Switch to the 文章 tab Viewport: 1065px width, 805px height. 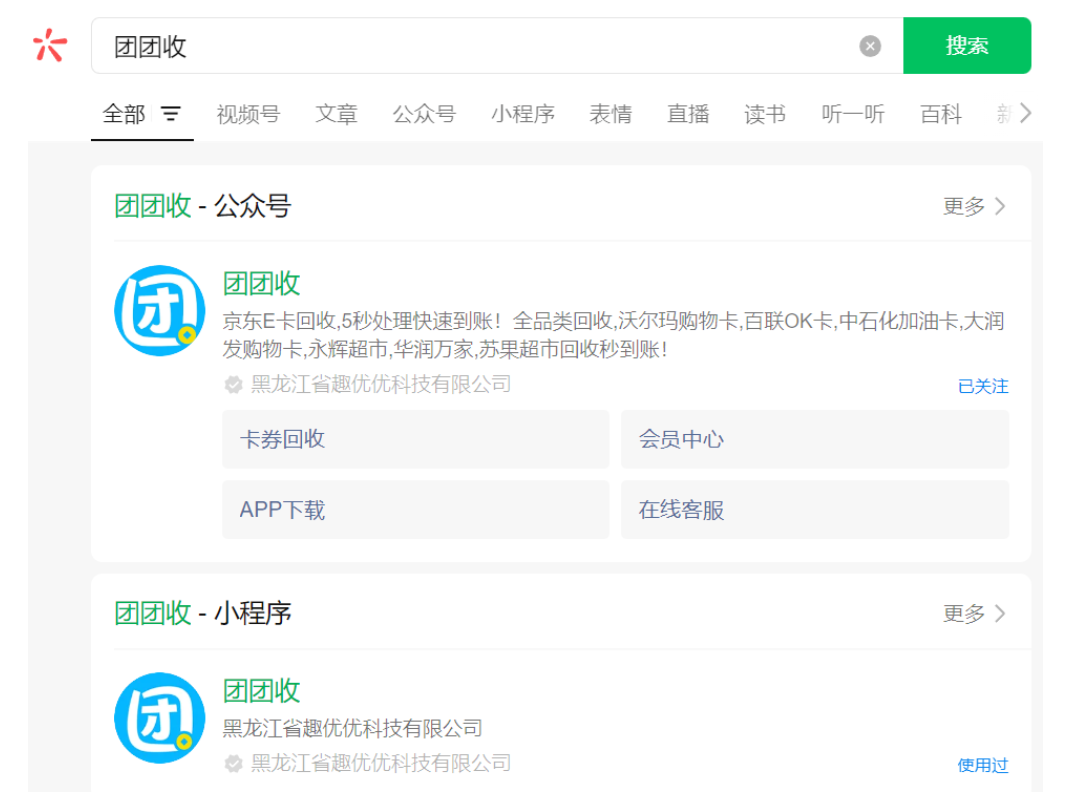click(x=336, y=113)
